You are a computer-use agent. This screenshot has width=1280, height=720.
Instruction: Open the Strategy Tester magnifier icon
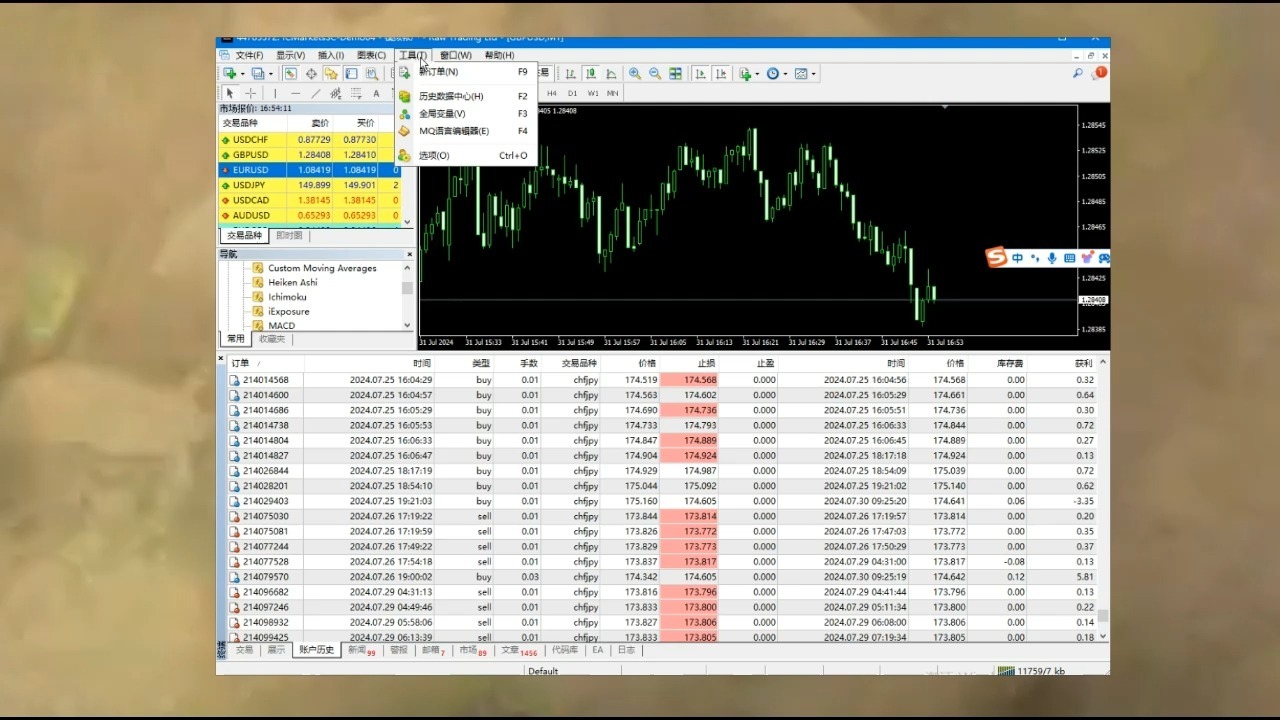click(x=372, y=73)
